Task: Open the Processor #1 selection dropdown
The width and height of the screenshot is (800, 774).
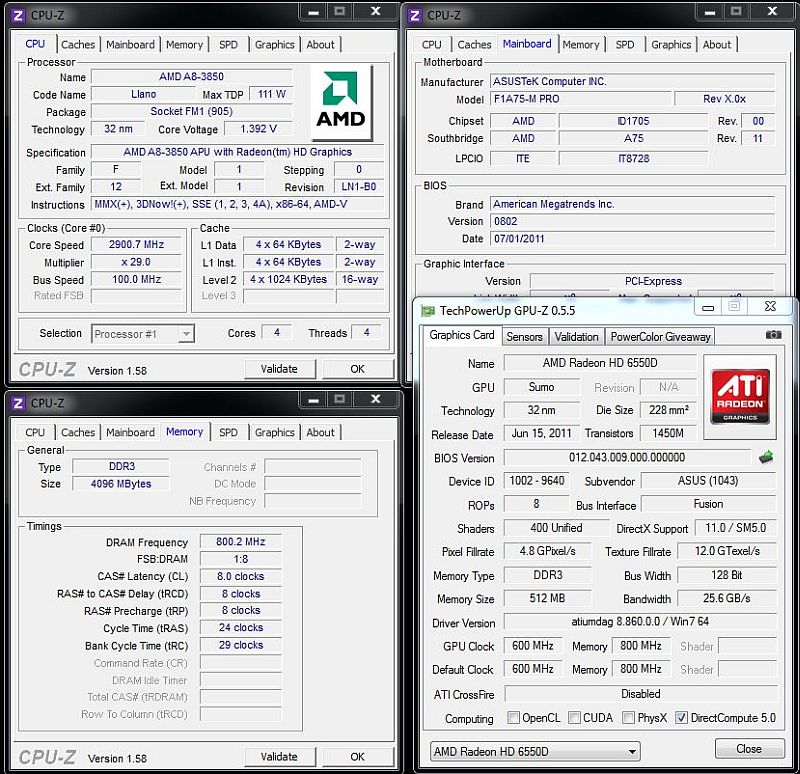Action: pyautogui.click(x=187, y=334)
